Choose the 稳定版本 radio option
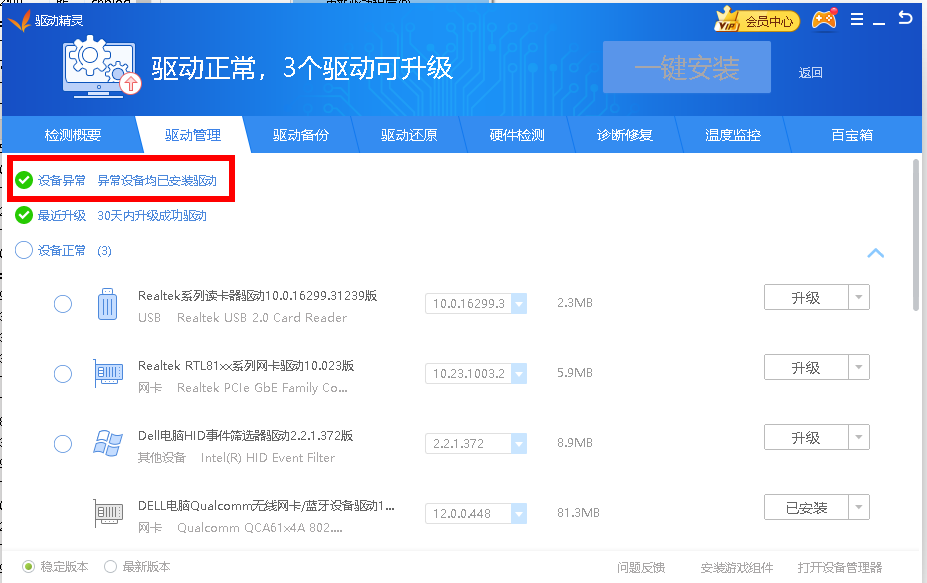The height and width of the screenshot is (583, 927). 28,567
